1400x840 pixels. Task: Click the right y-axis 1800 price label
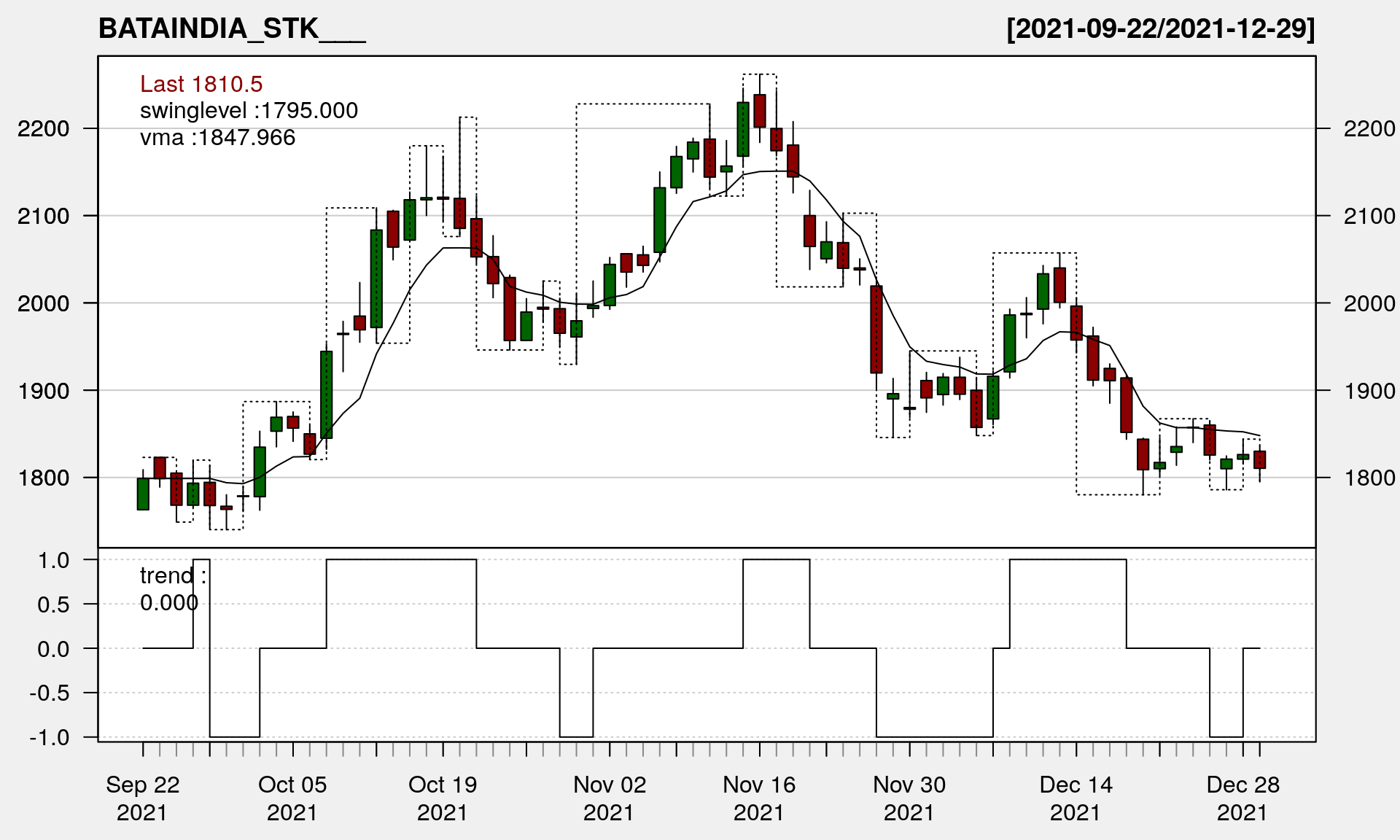1369,478
